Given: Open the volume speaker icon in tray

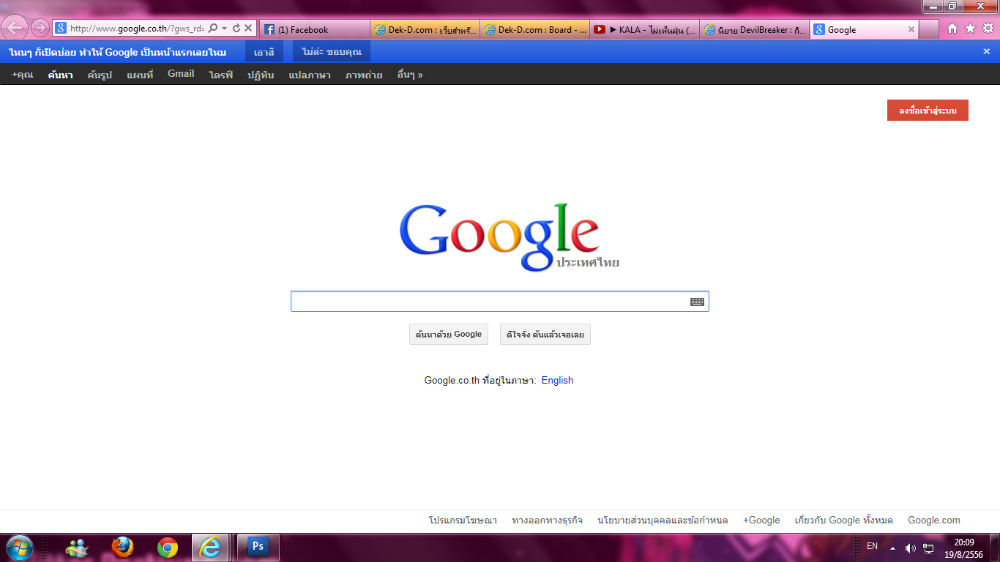Looking at the screenshot, I should [910, 548].
